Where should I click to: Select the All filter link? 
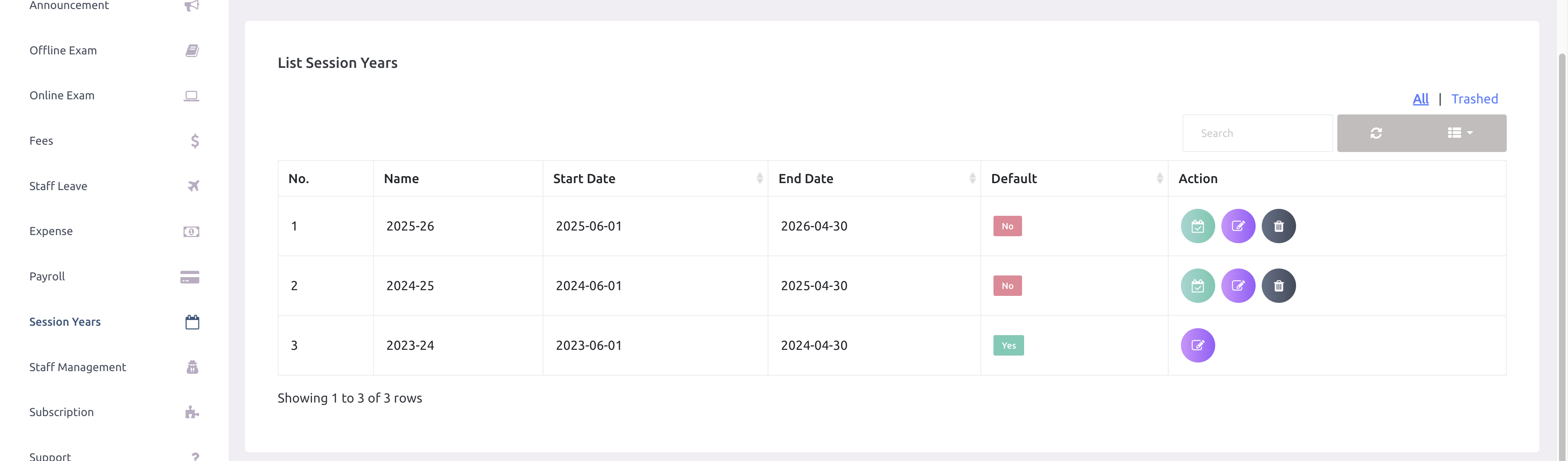pos(1420,98)
